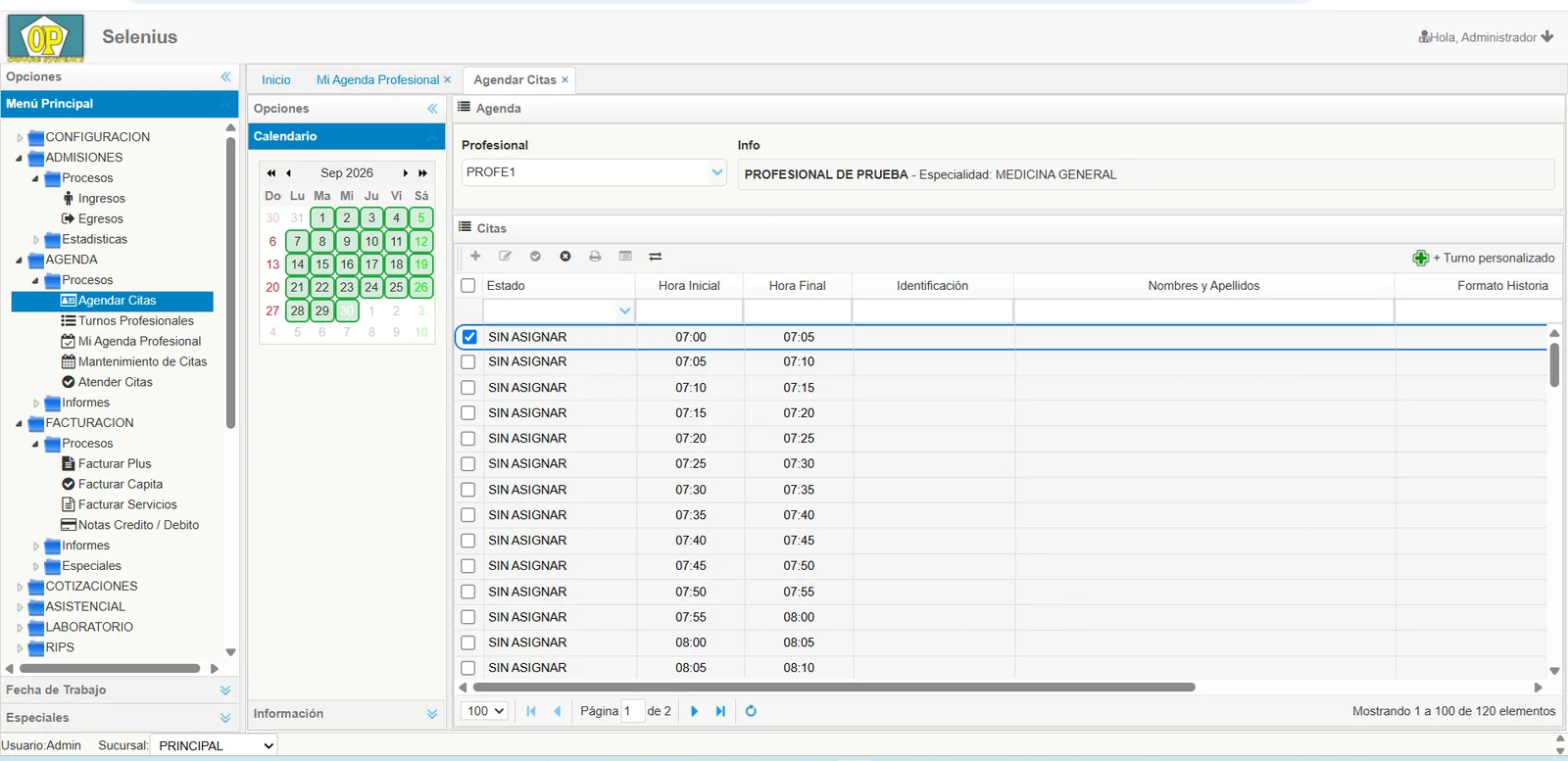Screen dimensions: 1568x761
Task: Expand the Información panel
Action: point(432,714)
